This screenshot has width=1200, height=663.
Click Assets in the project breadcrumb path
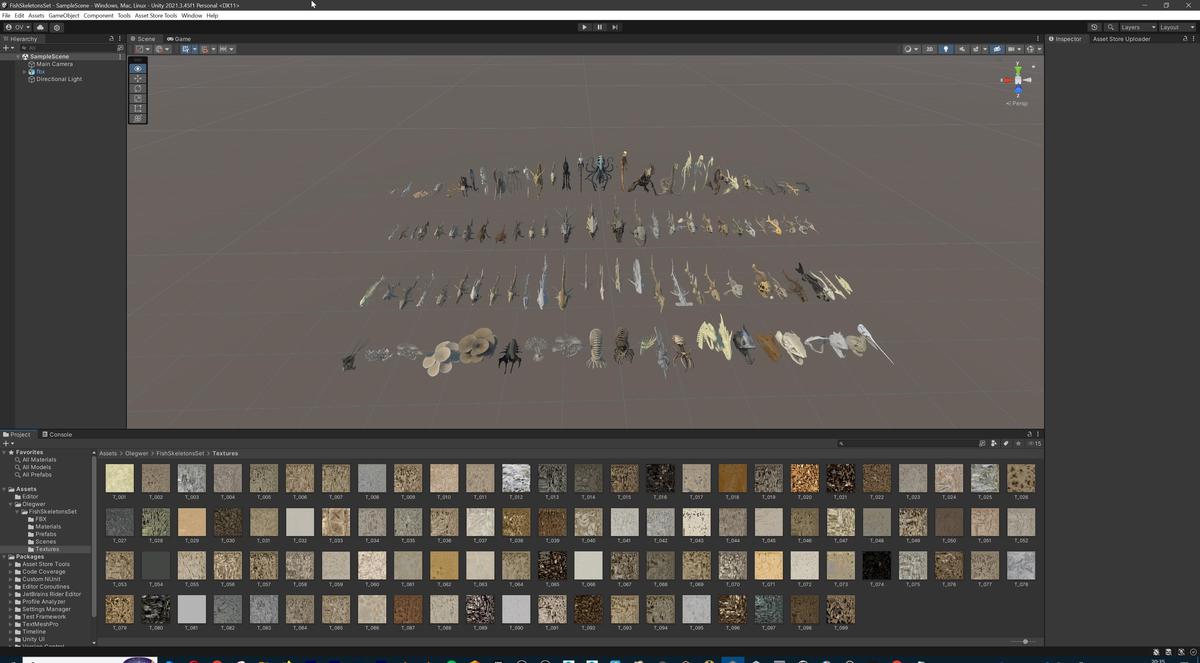pos(108,453)
